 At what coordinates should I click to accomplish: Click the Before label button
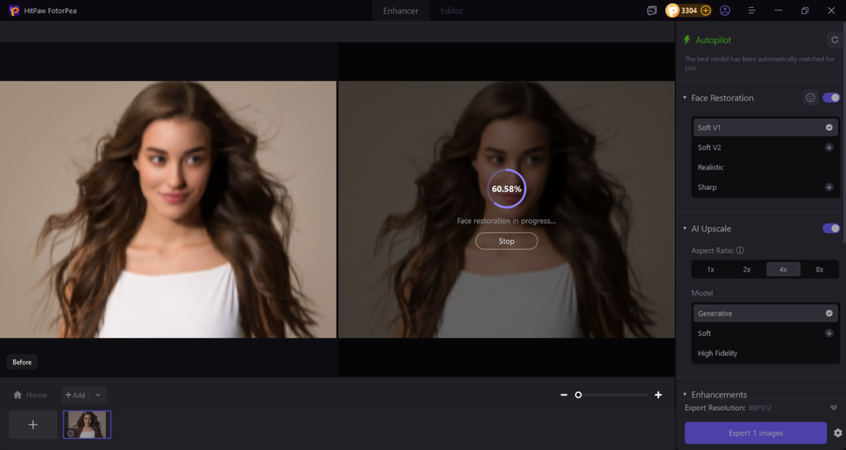(22, 362)
